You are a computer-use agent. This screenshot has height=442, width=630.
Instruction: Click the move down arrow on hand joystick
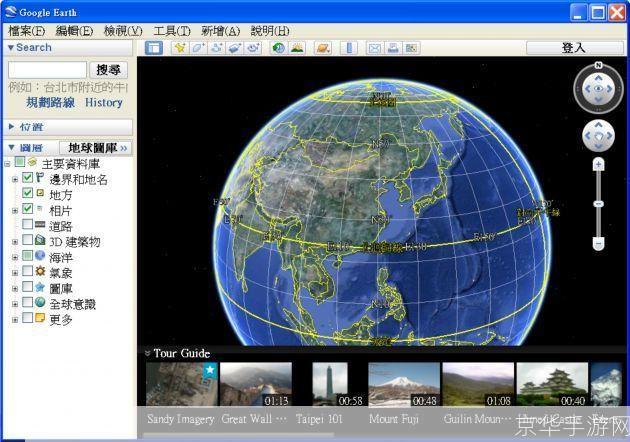[x=599, y=146]
